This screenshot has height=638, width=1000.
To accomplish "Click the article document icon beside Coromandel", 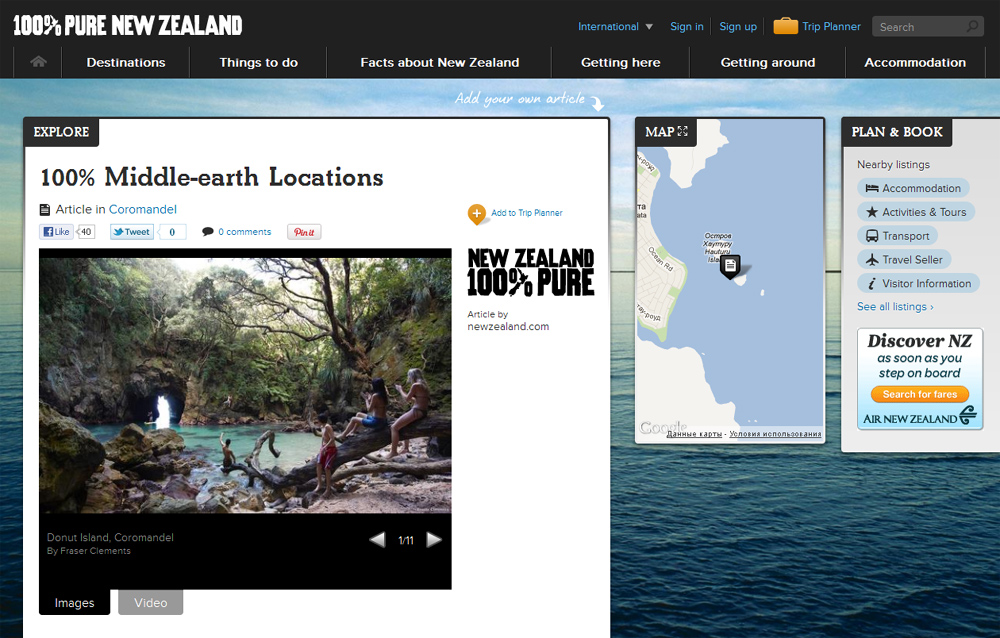I will click(45, 209).
